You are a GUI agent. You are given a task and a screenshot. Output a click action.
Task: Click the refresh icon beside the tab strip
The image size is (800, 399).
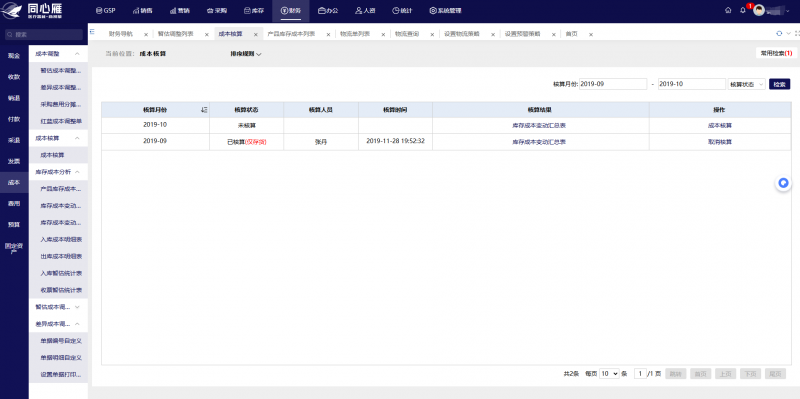click(779, 34)
